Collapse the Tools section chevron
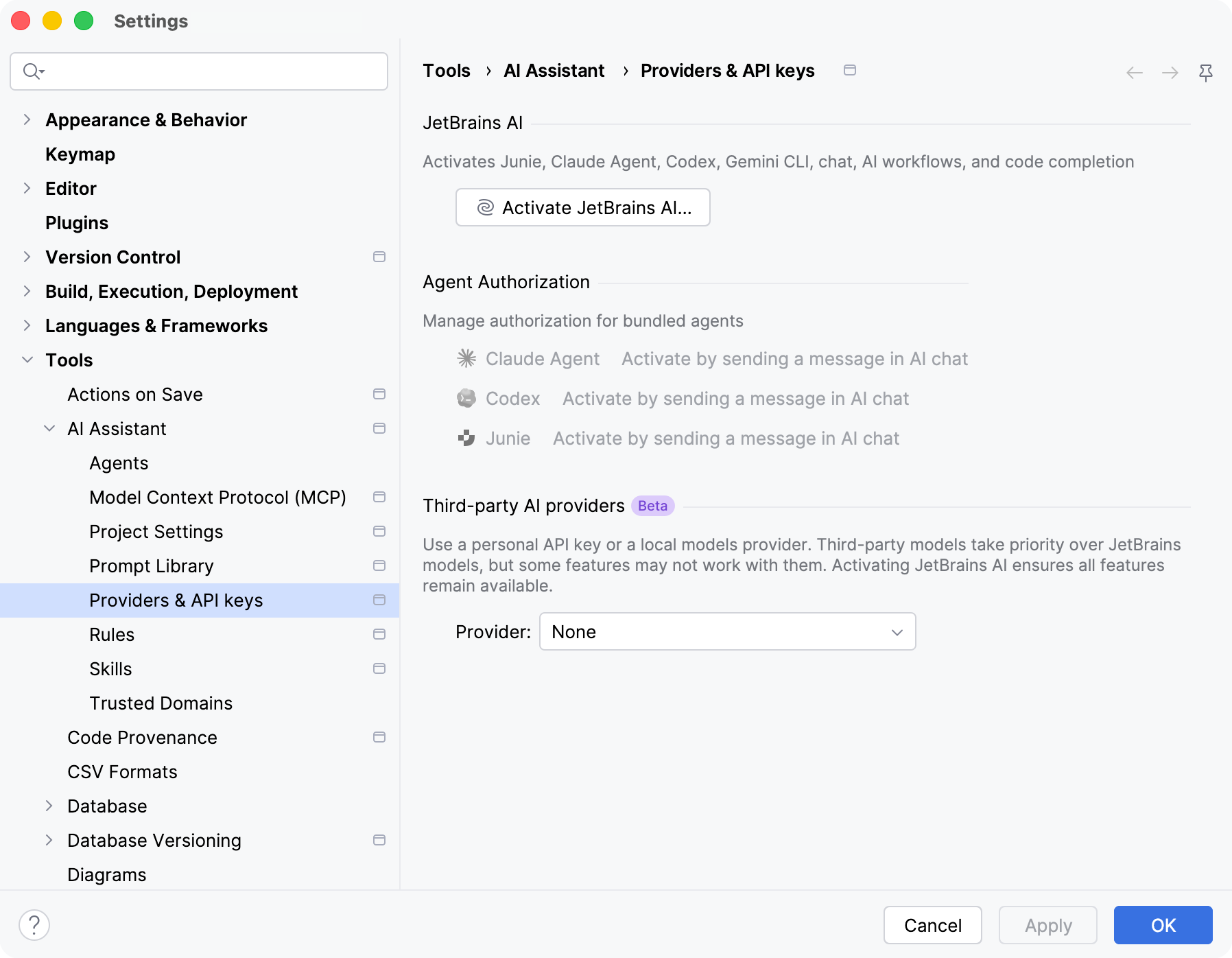Viewport: 1232px width, 958px height. pos(27,360)
